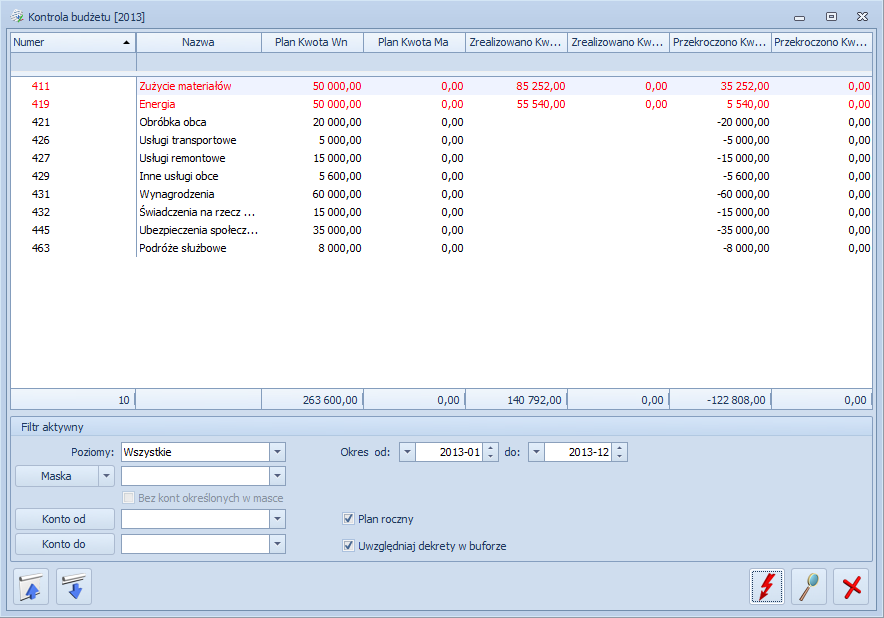The width and height of the screenshot is (884, 618).
Task: Click in the Poziomy field showing Wszystkie
Action: point(195,452)
